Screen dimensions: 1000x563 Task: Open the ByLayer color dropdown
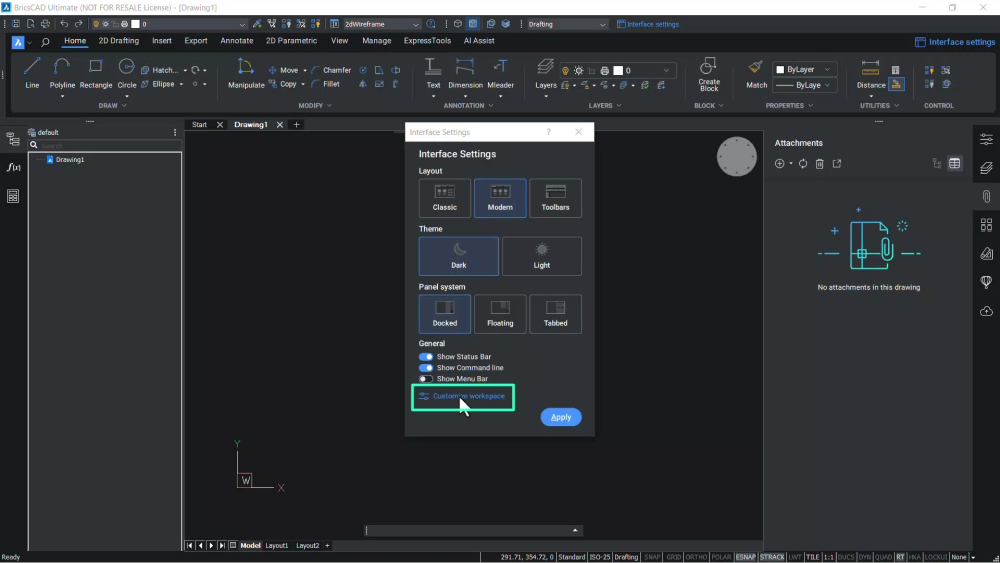tap(804, 69)
